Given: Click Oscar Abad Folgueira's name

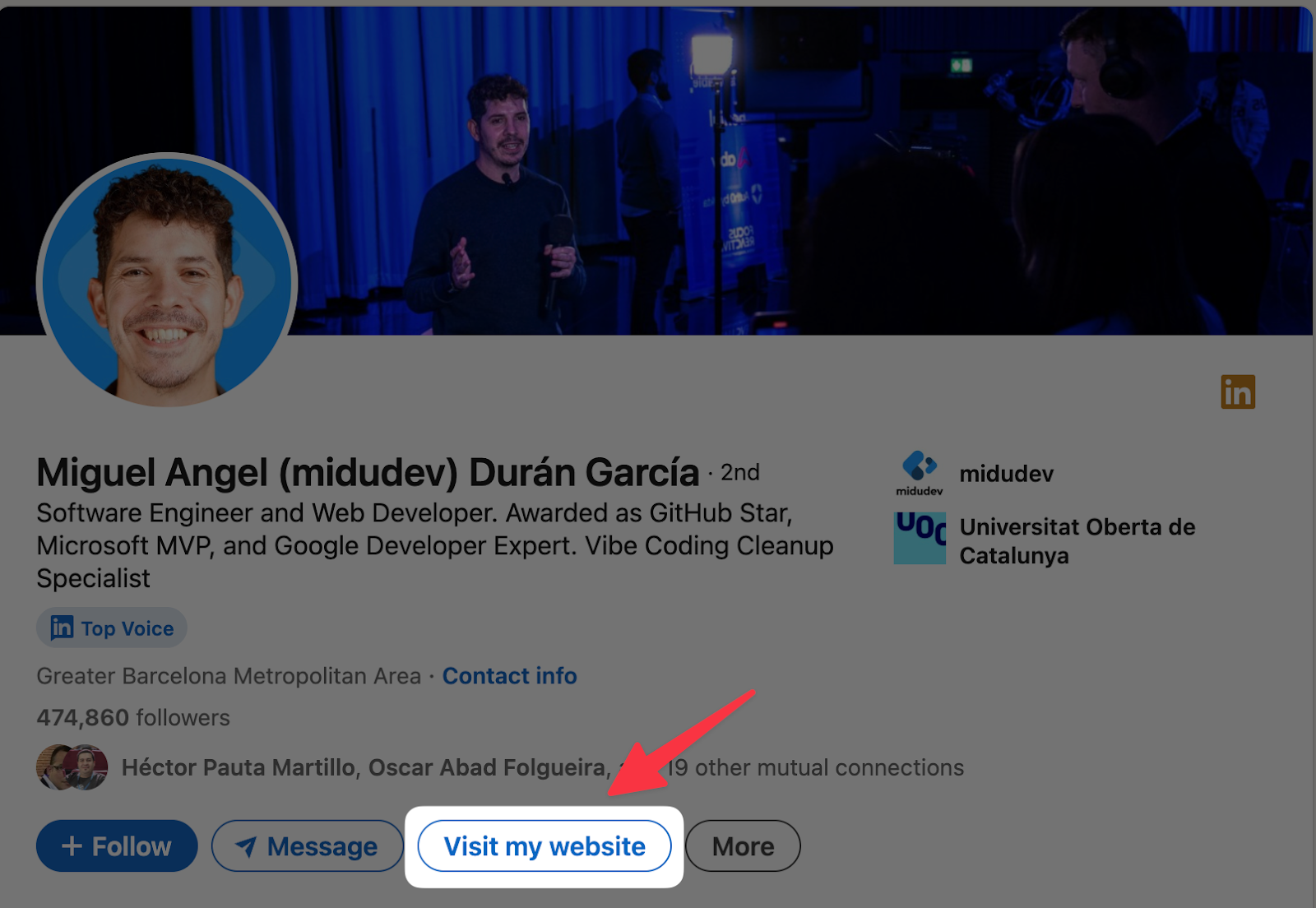Looking at the screenshot, I should coord(488,767).
